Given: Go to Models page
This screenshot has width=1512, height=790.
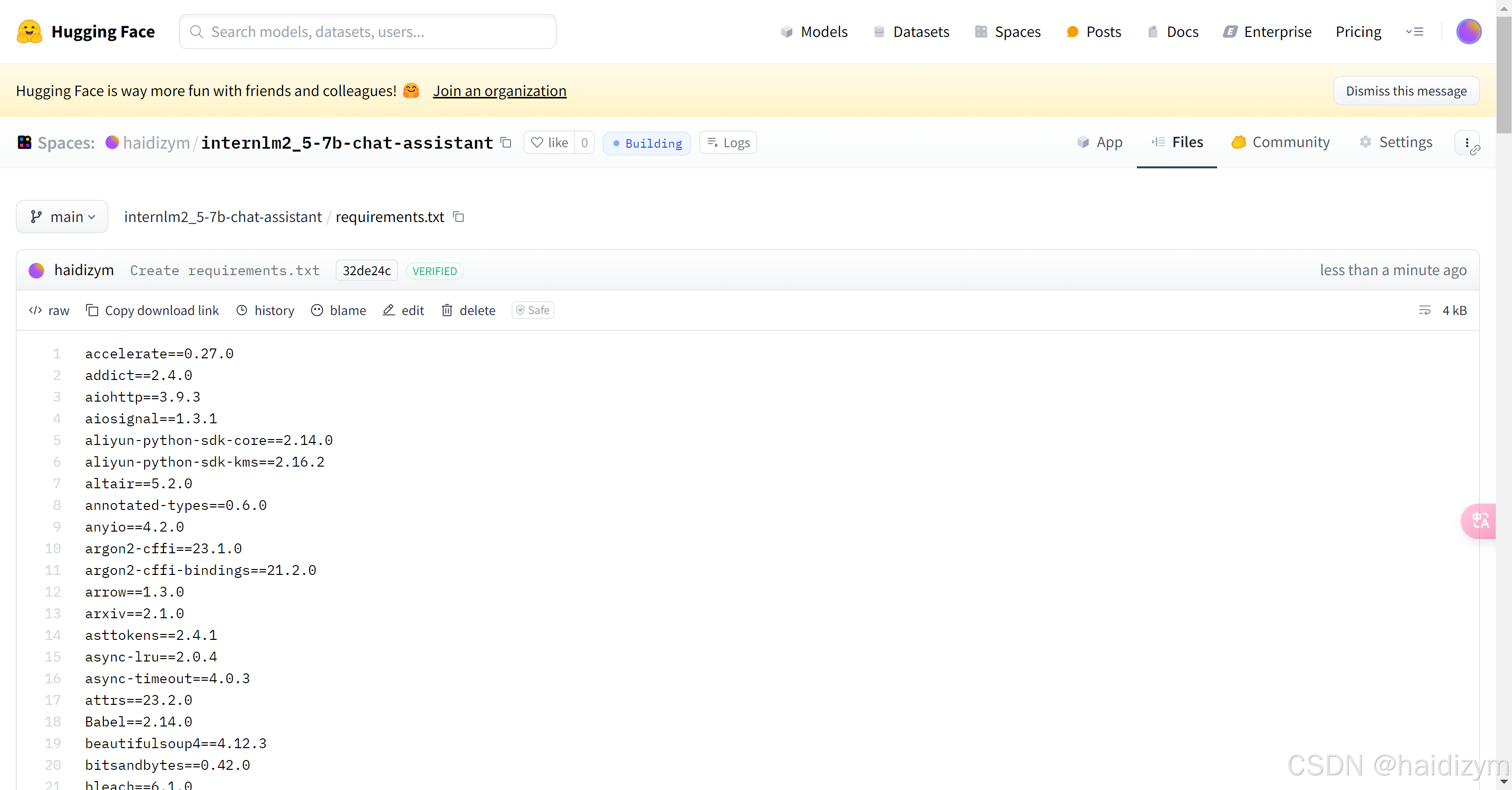Looking at the screenshot, I should pyautogui.click(x=814, y=32).
